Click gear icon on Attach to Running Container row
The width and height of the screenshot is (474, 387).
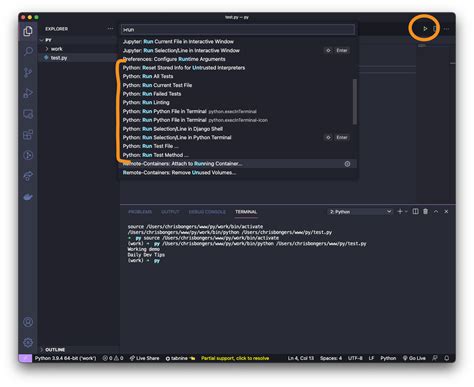pyautogui.click(x=347, y=164)
